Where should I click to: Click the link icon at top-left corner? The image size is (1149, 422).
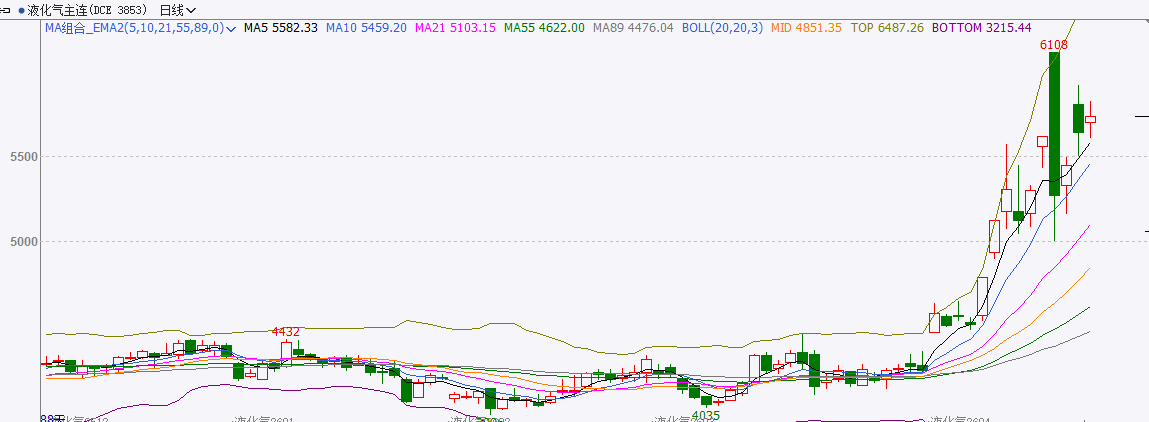7,10
